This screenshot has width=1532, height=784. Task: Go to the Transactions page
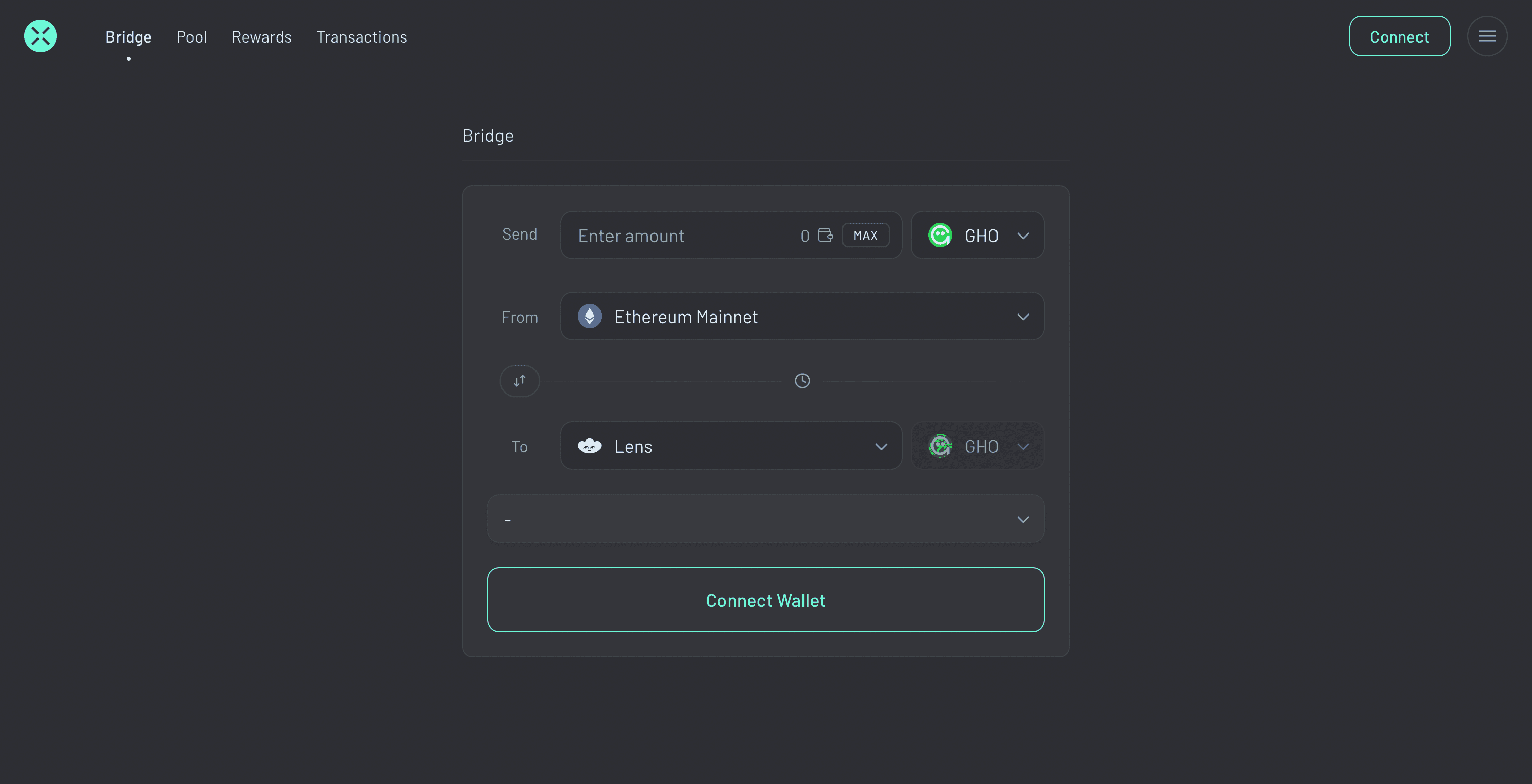point(362,37)
